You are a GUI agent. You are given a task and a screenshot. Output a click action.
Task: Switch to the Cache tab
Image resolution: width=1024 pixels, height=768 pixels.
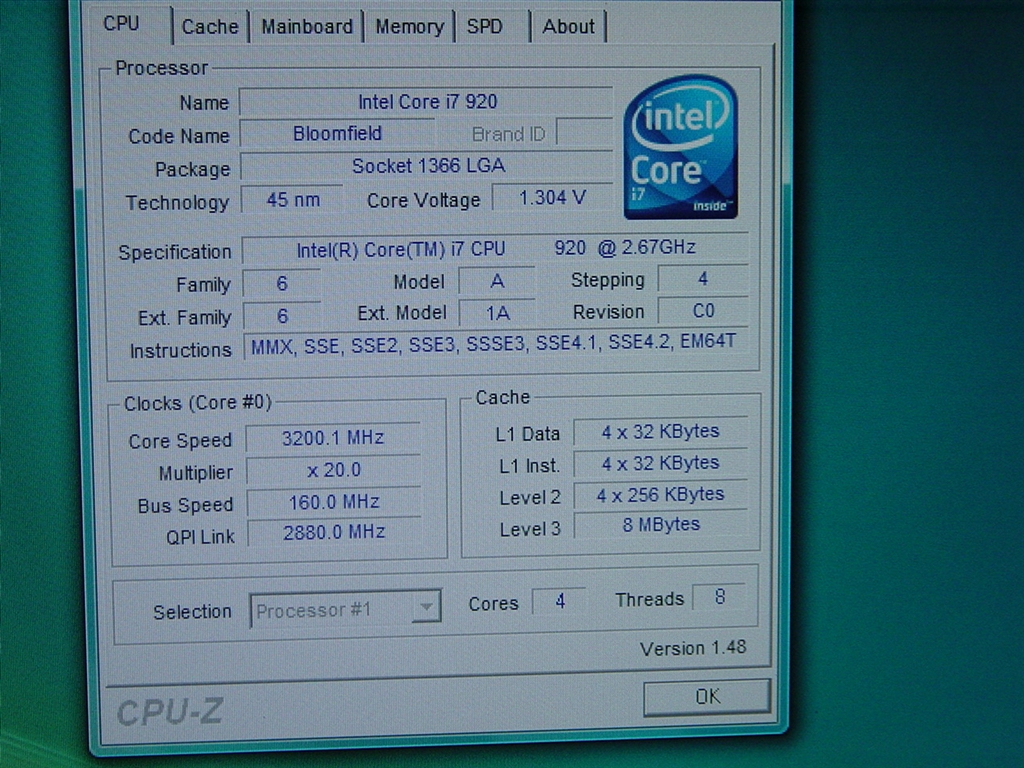coord(210,27)
